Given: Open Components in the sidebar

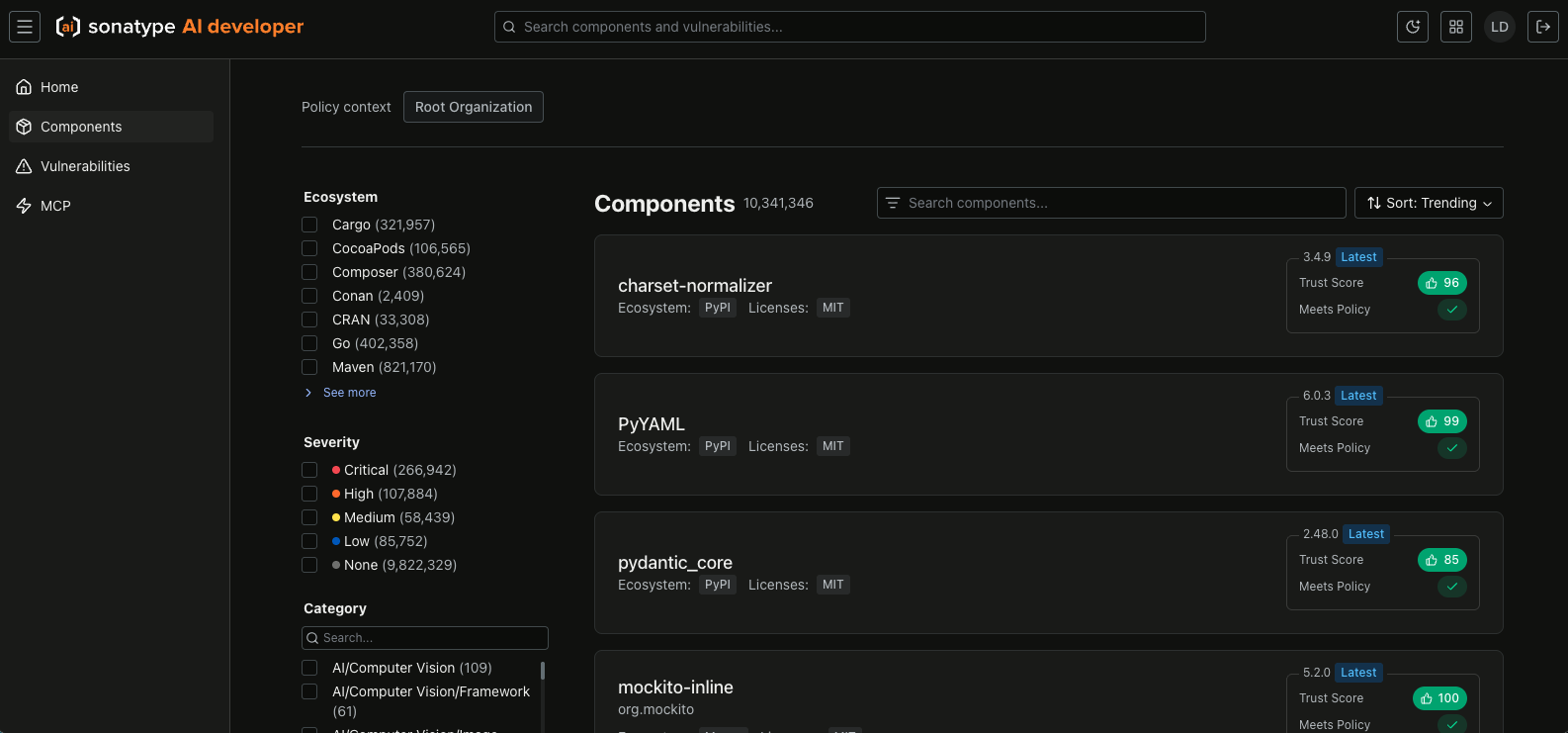Looking at the screenshot, I should click(x=111, y=127).
